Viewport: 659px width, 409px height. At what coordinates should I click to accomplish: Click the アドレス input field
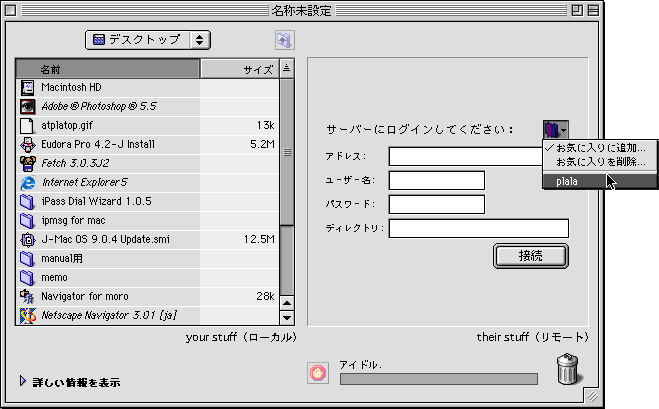coord(466,156)
